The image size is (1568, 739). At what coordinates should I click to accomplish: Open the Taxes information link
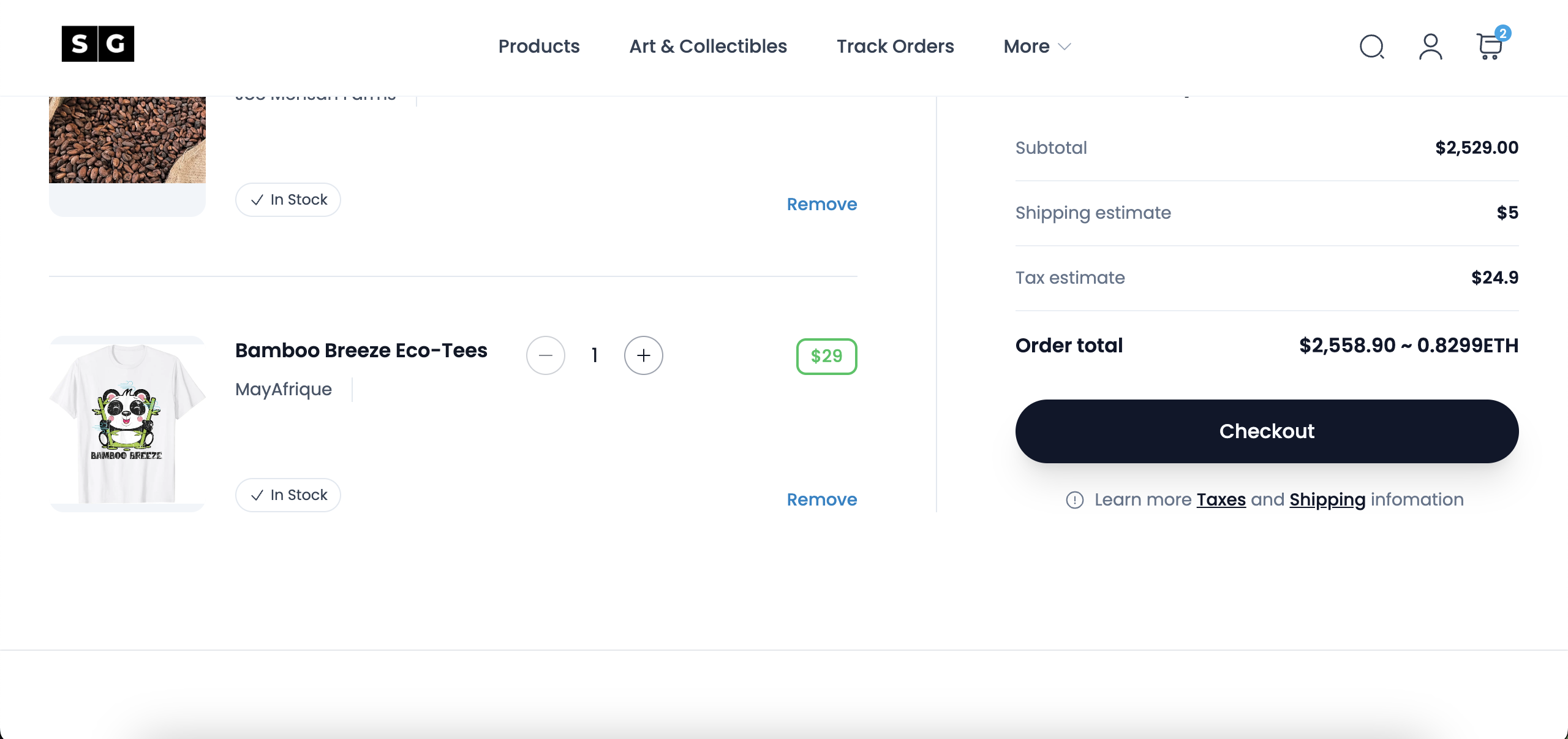pyautogui.click(x=1221, y=500)
